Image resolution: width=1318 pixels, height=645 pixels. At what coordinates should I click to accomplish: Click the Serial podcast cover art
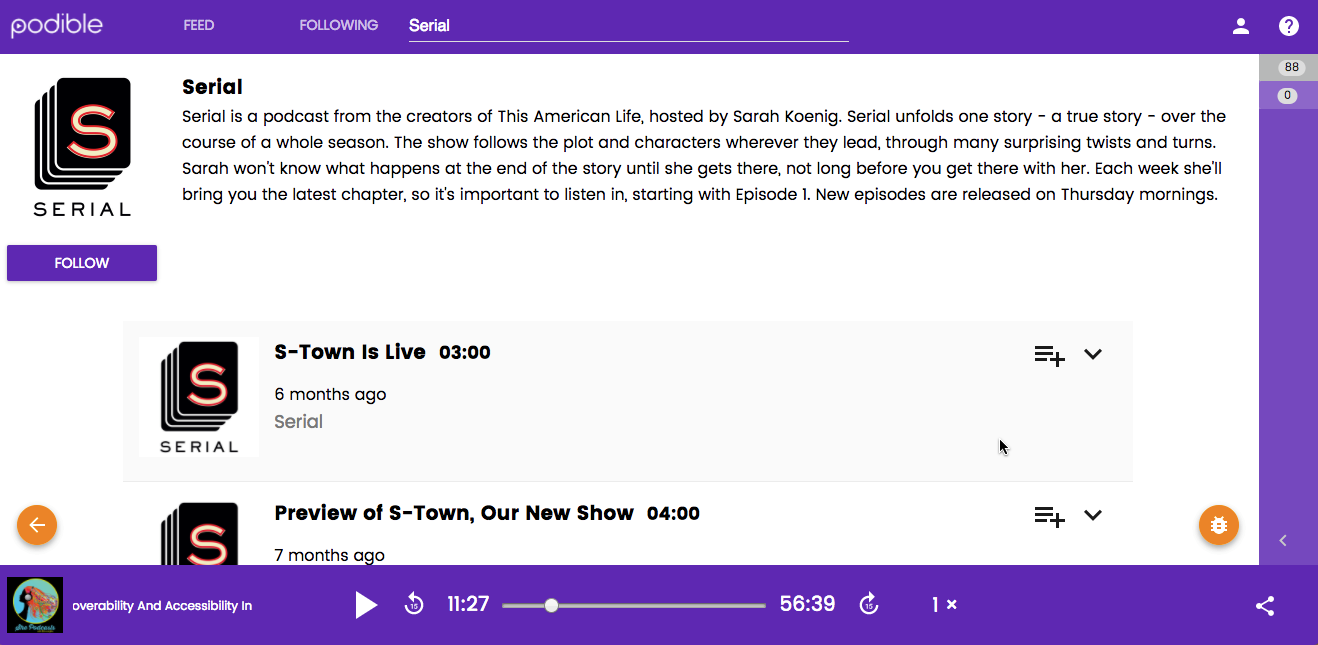[x=82, y=147]
